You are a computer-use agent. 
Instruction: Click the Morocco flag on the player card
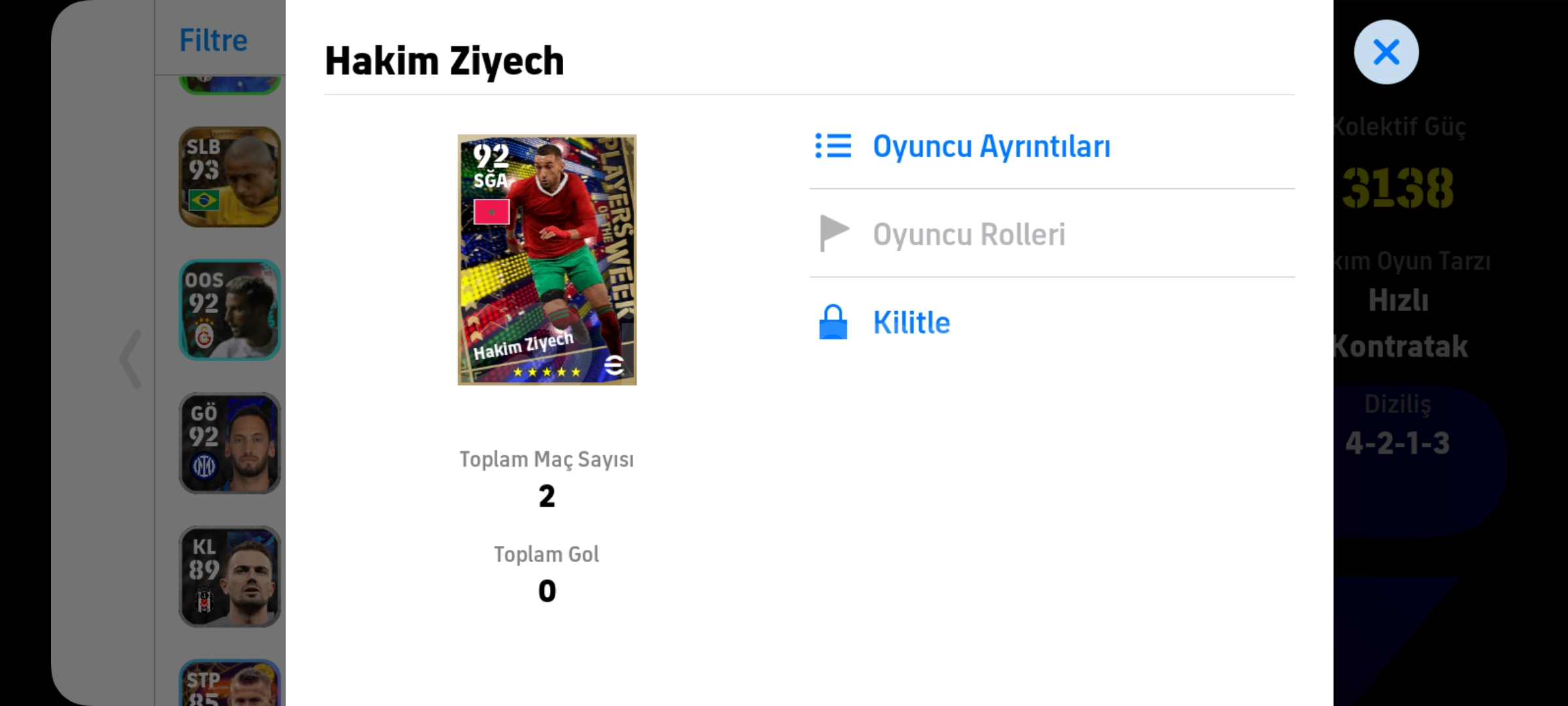(x=491, y=212)
